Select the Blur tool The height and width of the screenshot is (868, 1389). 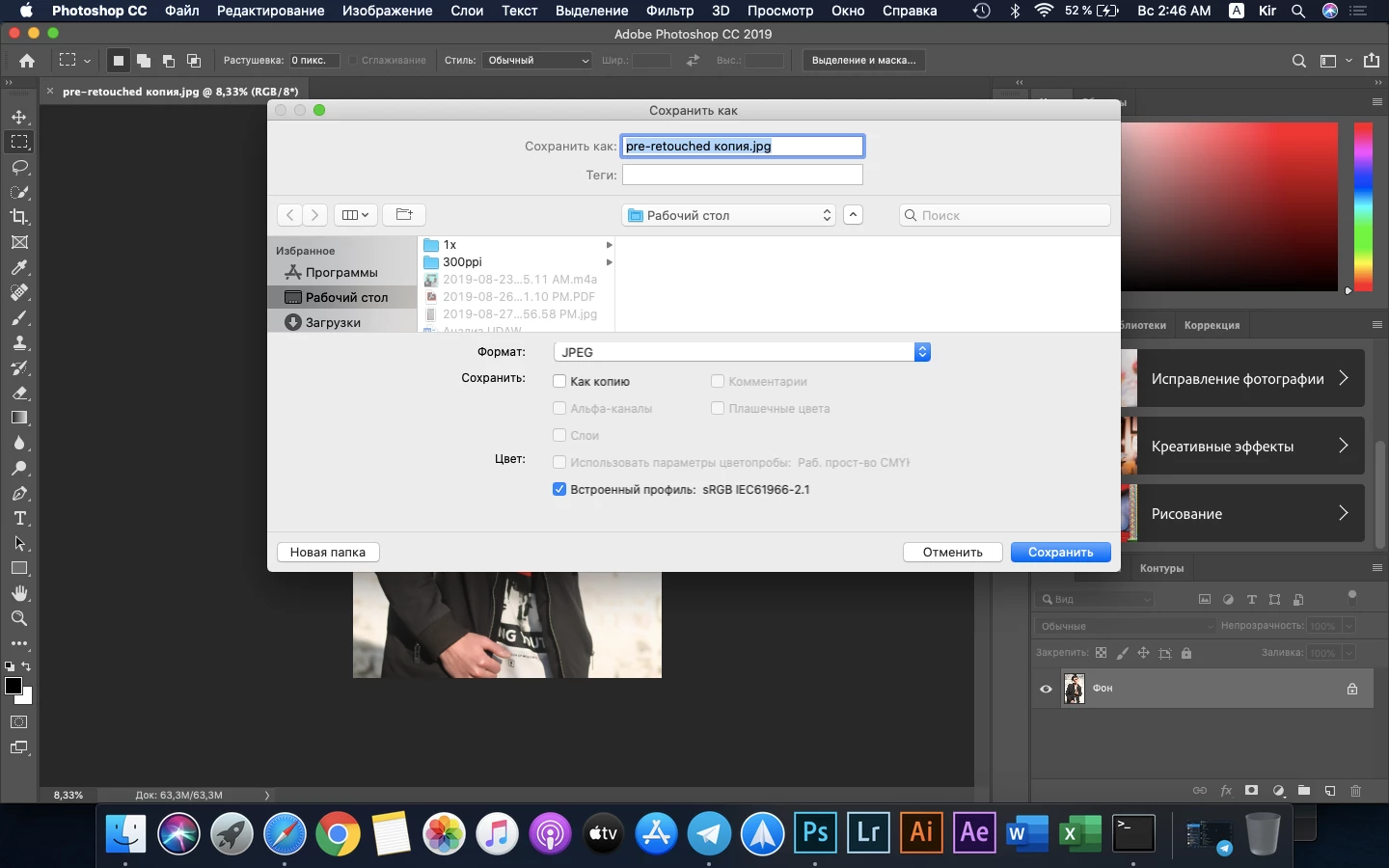(x=19, y=443)
